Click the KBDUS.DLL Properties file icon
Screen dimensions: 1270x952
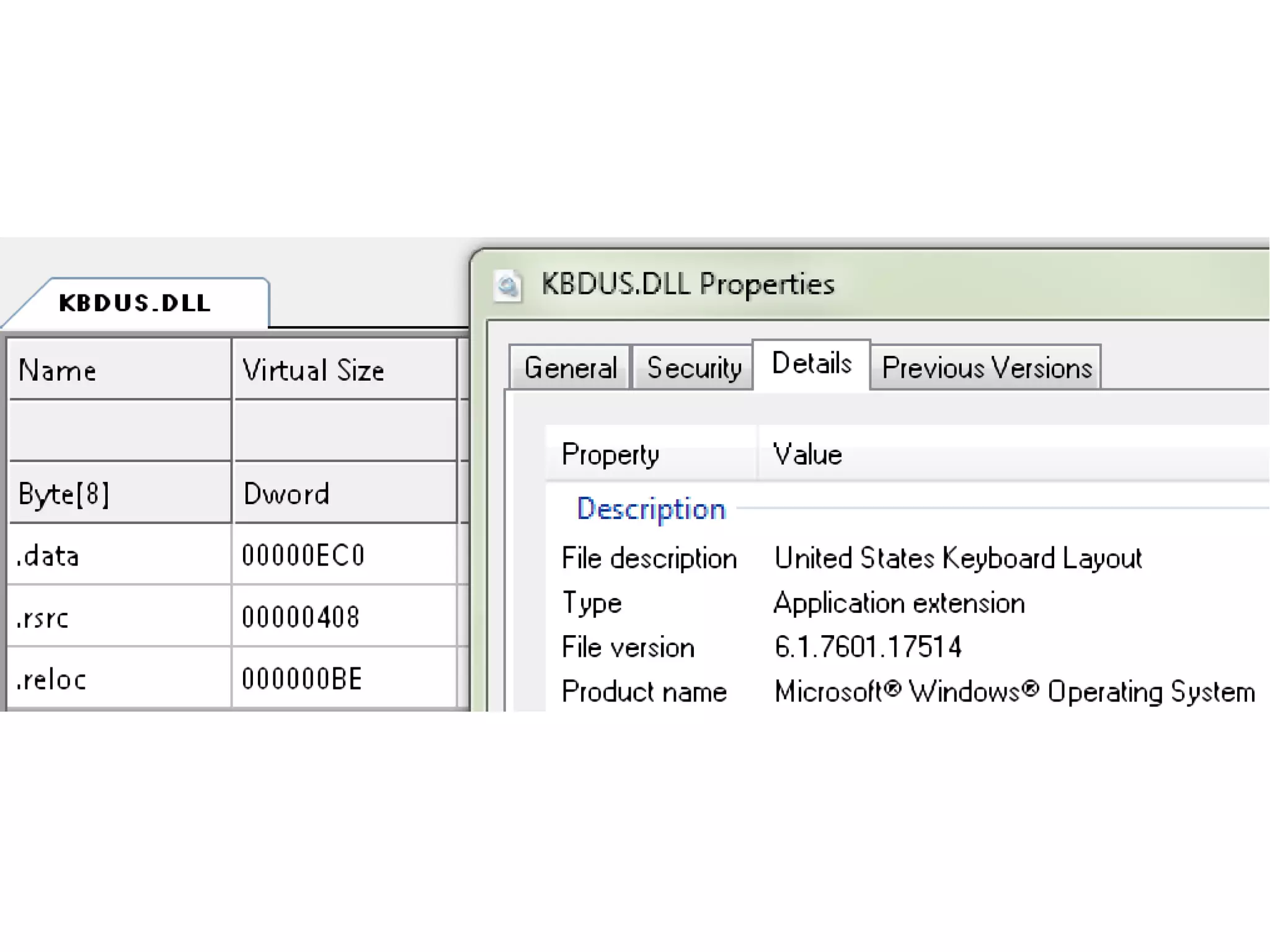[x=508, y=286]
